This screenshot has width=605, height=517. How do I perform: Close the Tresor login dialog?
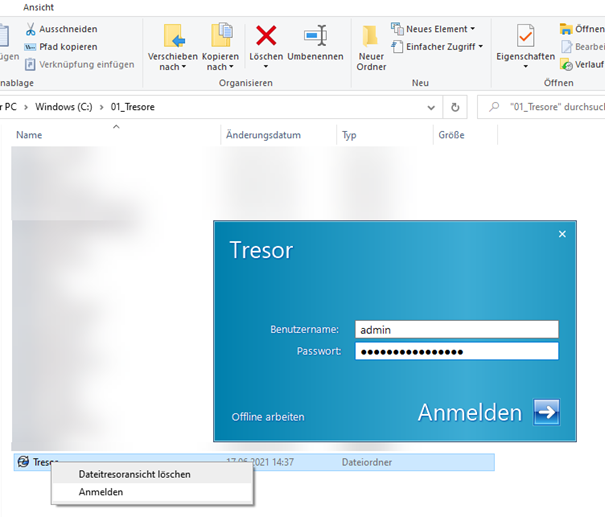[562, 234]
